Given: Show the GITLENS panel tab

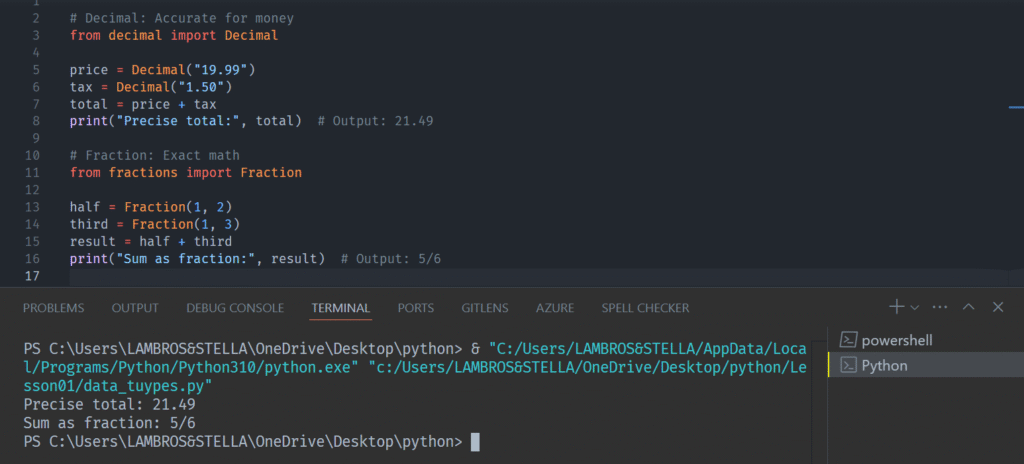Looking at the screenshot, I should tap(484, 308).
